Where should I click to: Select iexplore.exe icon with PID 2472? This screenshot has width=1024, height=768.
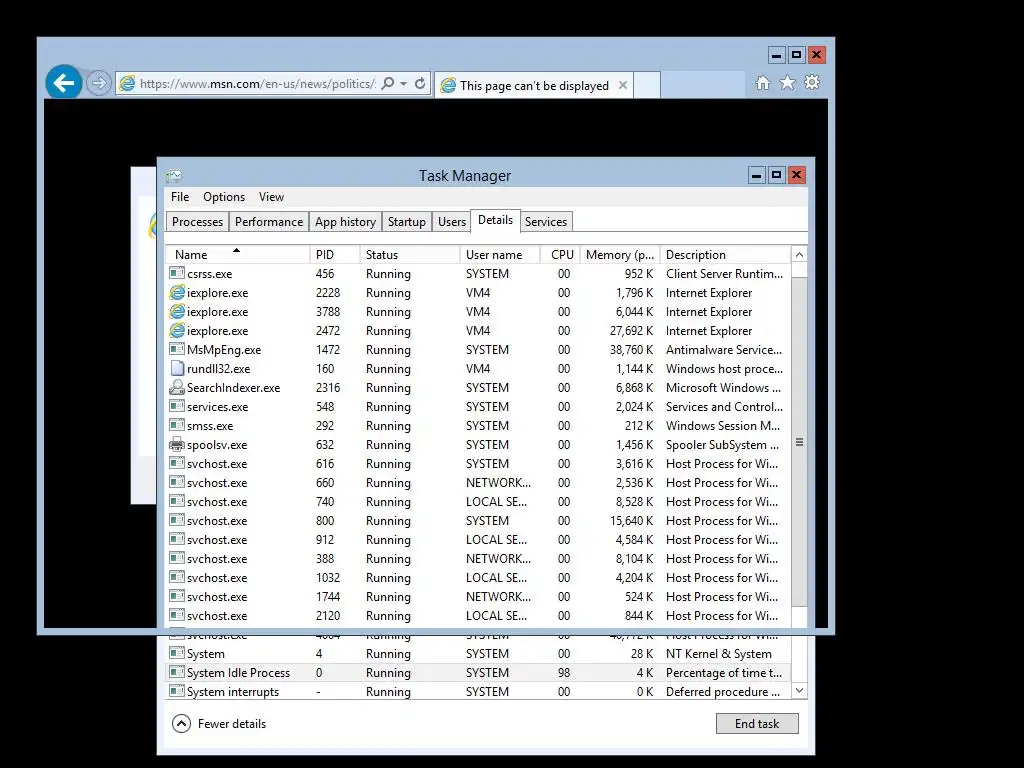pos(176,330)
